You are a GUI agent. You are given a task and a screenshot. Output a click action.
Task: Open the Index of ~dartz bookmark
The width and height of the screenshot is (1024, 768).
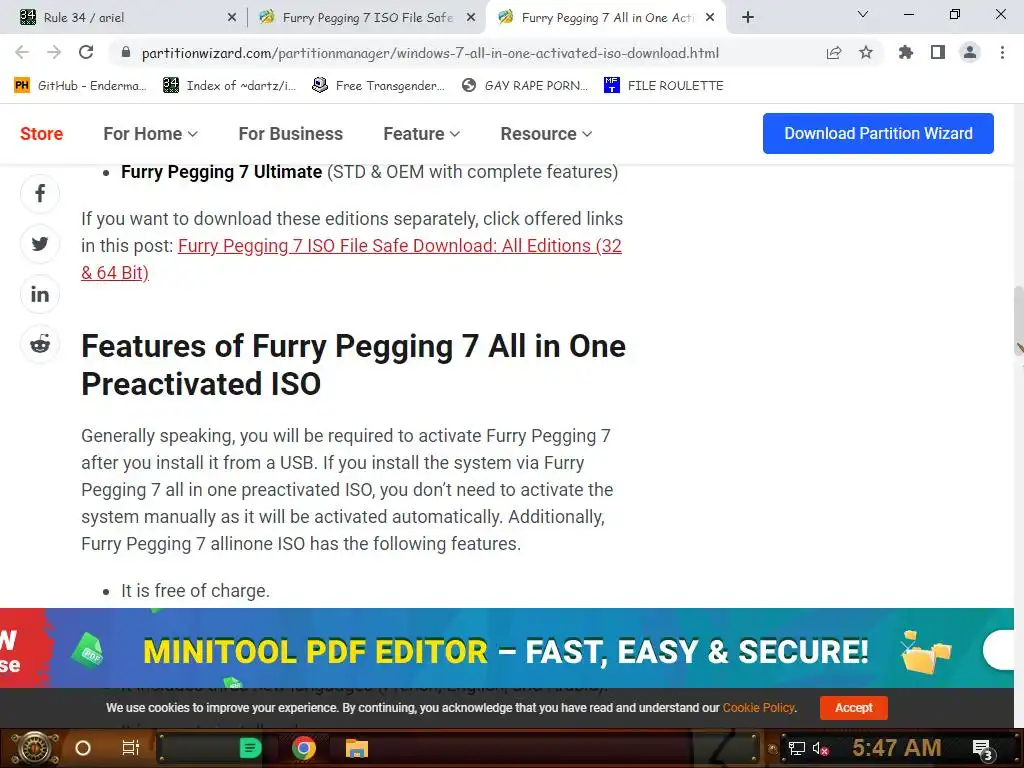pos(229,86)
